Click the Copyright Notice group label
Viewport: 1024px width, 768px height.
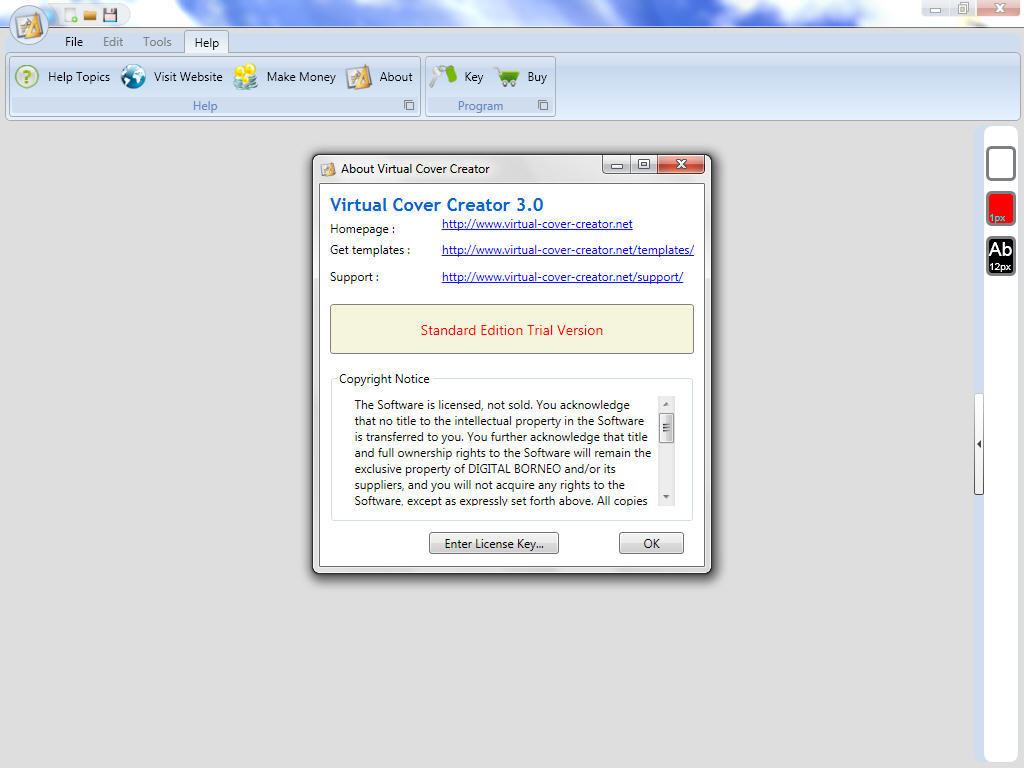384,379
